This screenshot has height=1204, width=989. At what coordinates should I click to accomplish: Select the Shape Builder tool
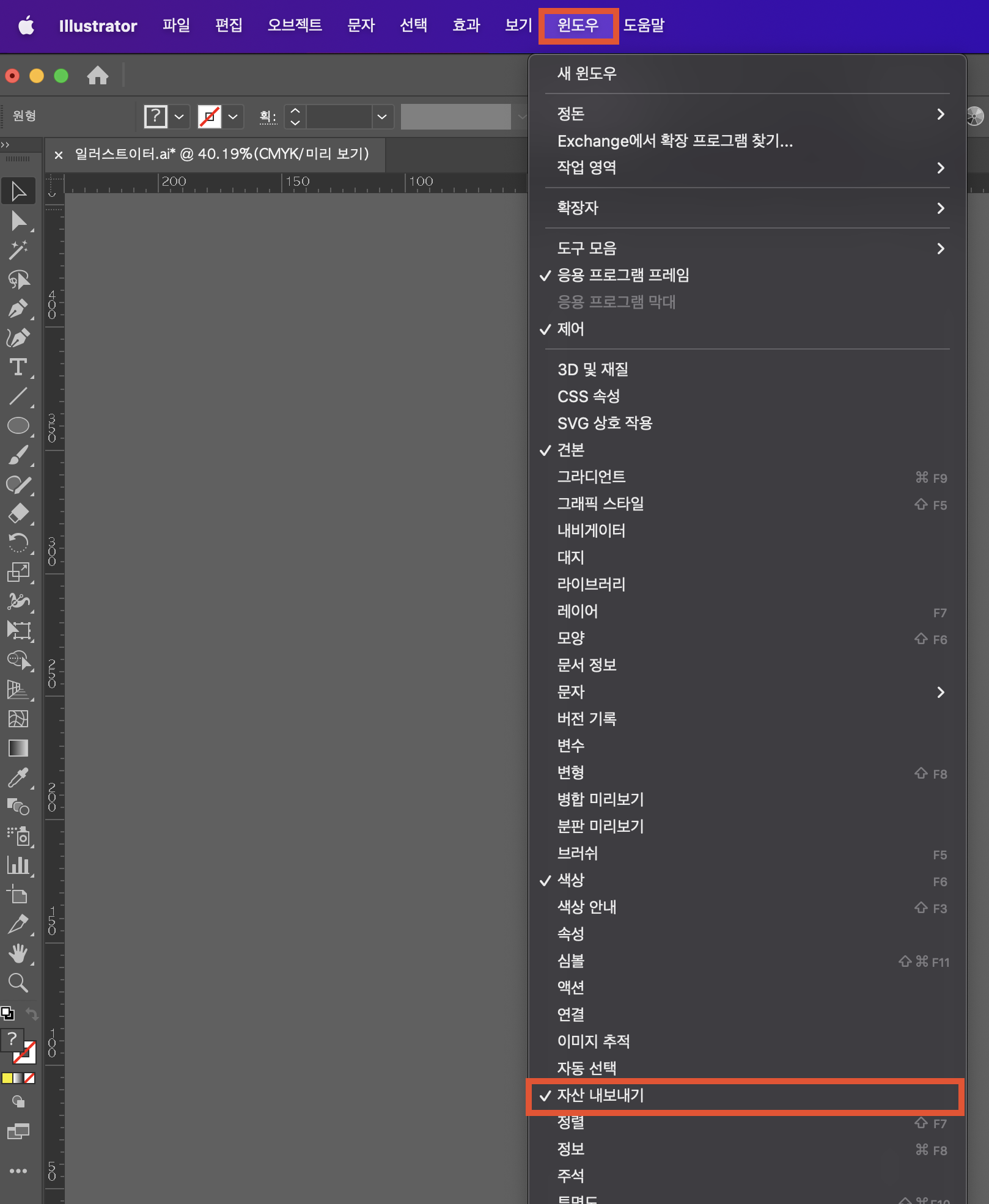tap(18, 660)
